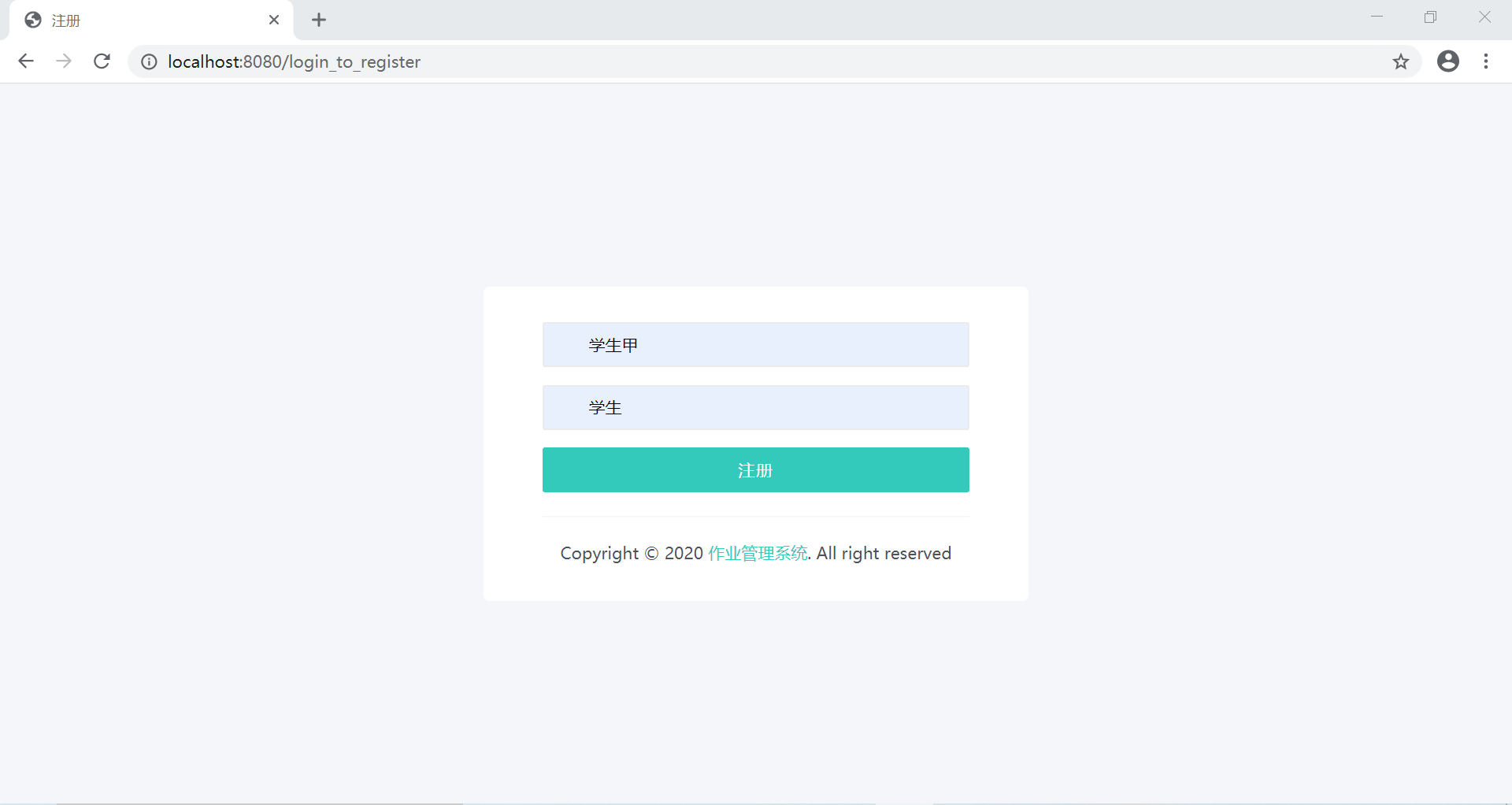Toggle the bookmark star for this page

[x=1401, y=61]
